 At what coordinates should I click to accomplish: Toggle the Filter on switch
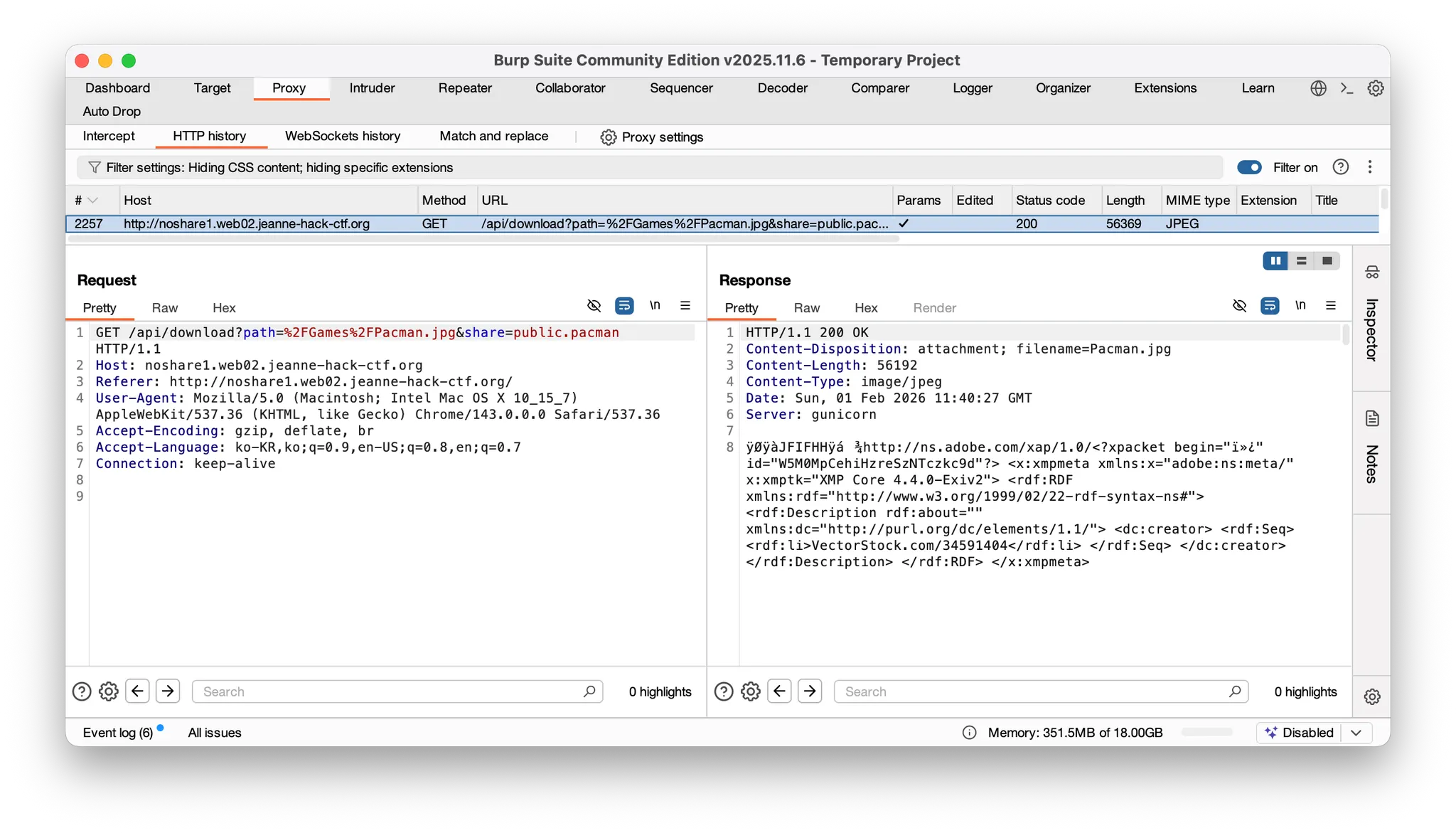[x=1249, y=167]
